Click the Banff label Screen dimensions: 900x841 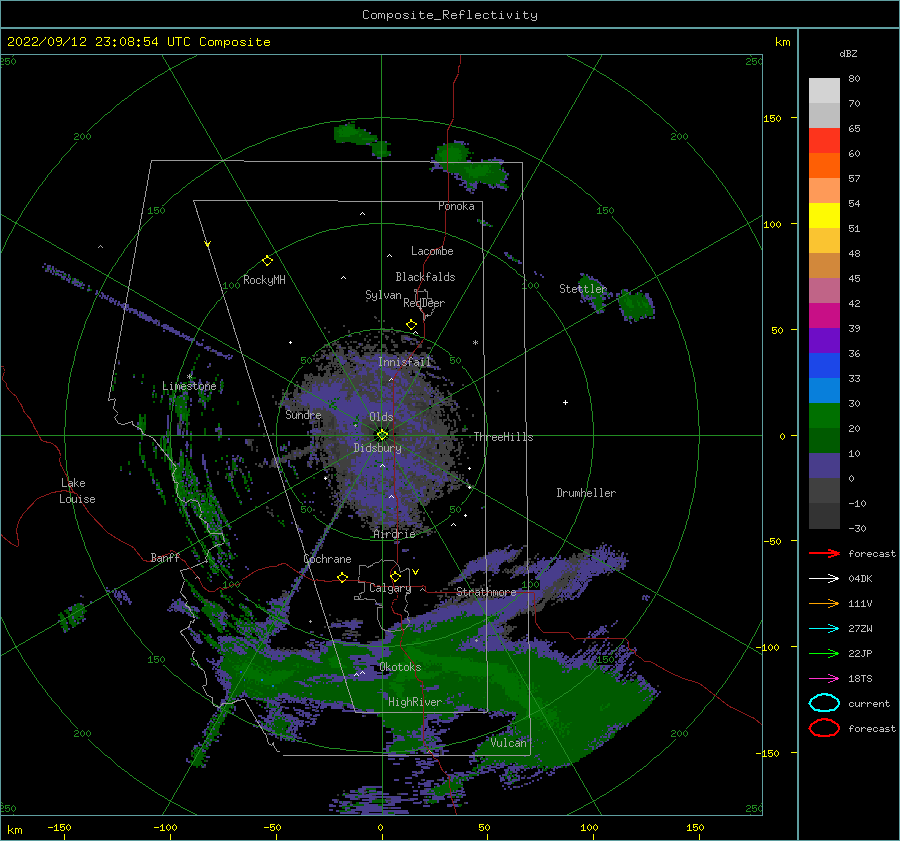tap(165, 558)
